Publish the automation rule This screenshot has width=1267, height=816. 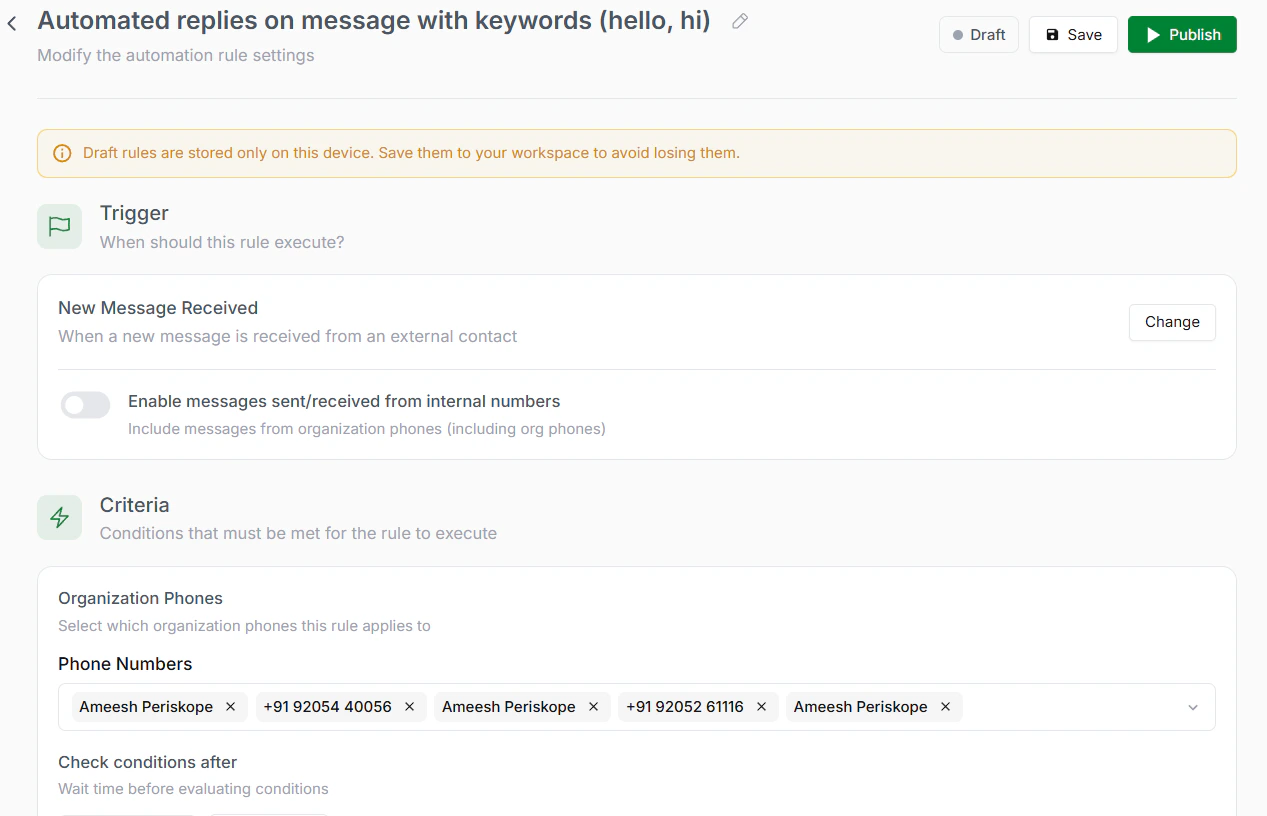[1182, 34]
